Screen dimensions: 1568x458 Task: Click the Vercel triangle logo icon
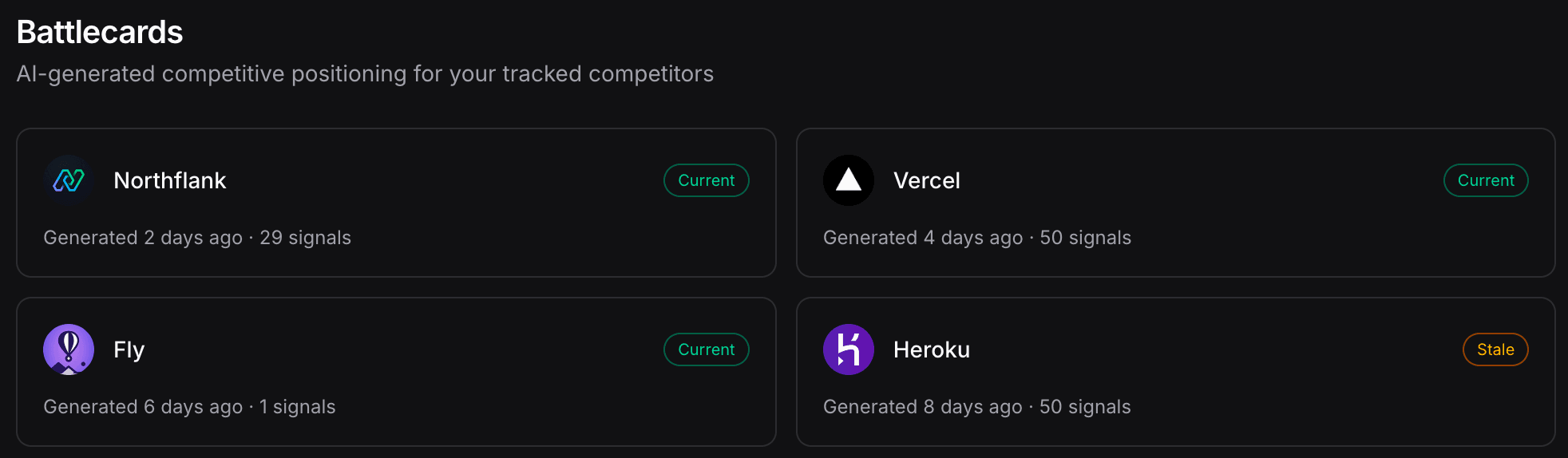click(849, 180)
